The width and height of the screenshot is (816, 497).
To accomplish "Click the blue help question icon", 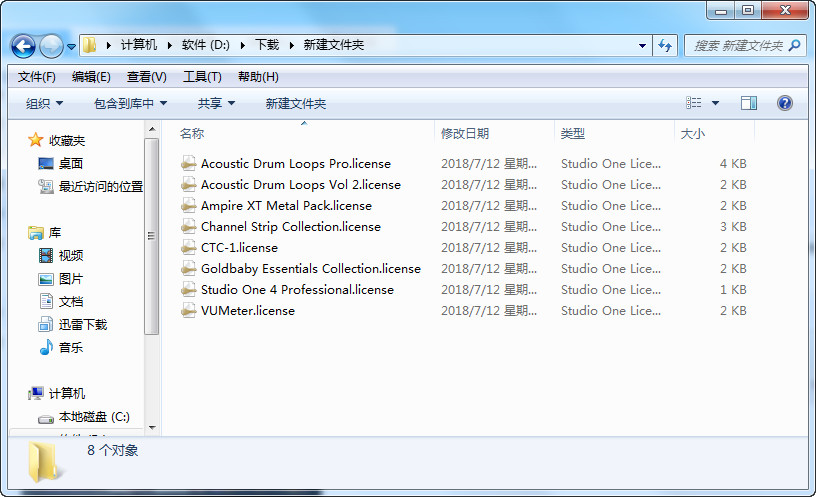I will pos(784,103).
